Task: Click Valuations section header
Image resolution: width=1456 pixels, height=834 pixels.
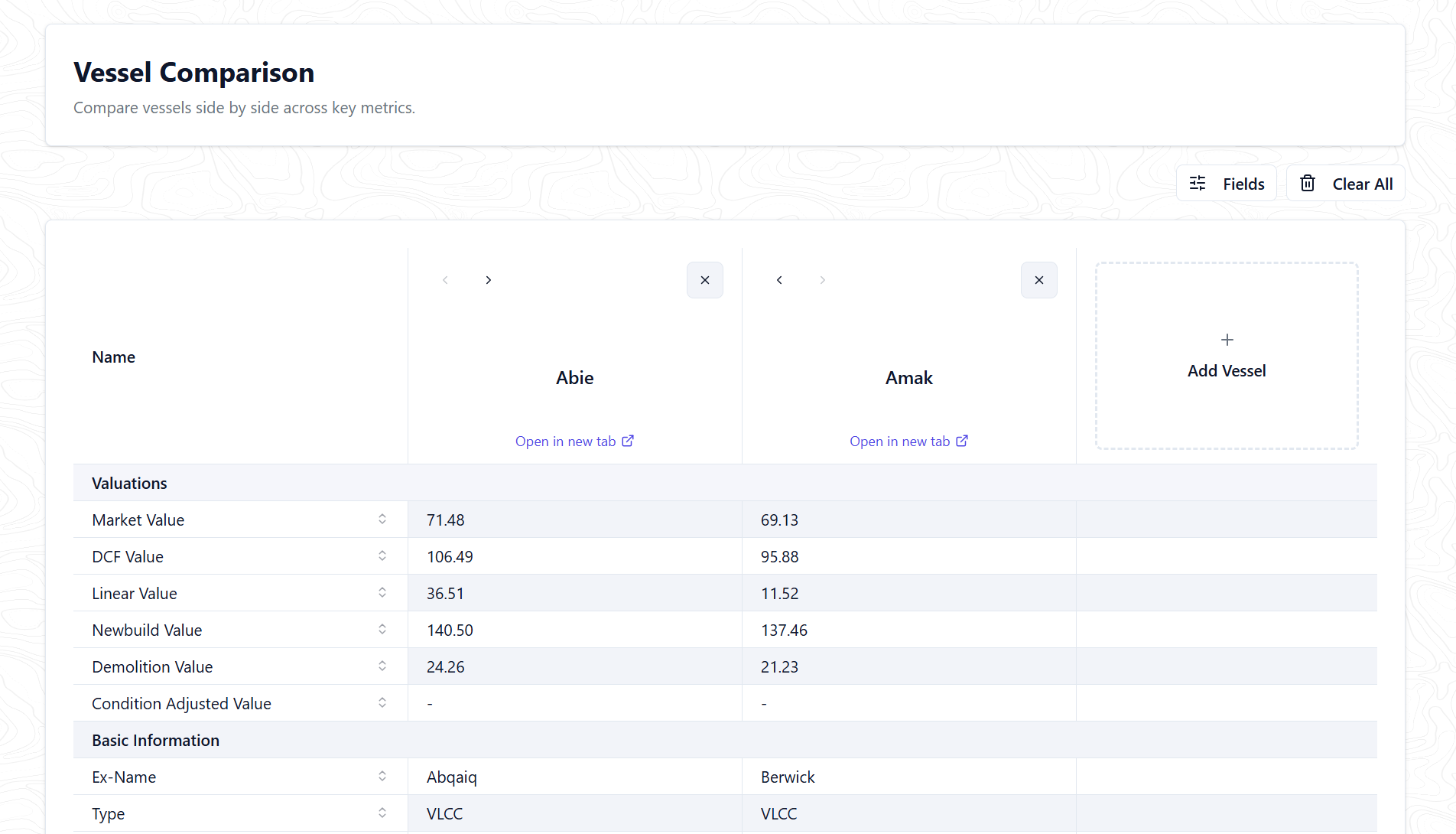Action: coord(725,483)
